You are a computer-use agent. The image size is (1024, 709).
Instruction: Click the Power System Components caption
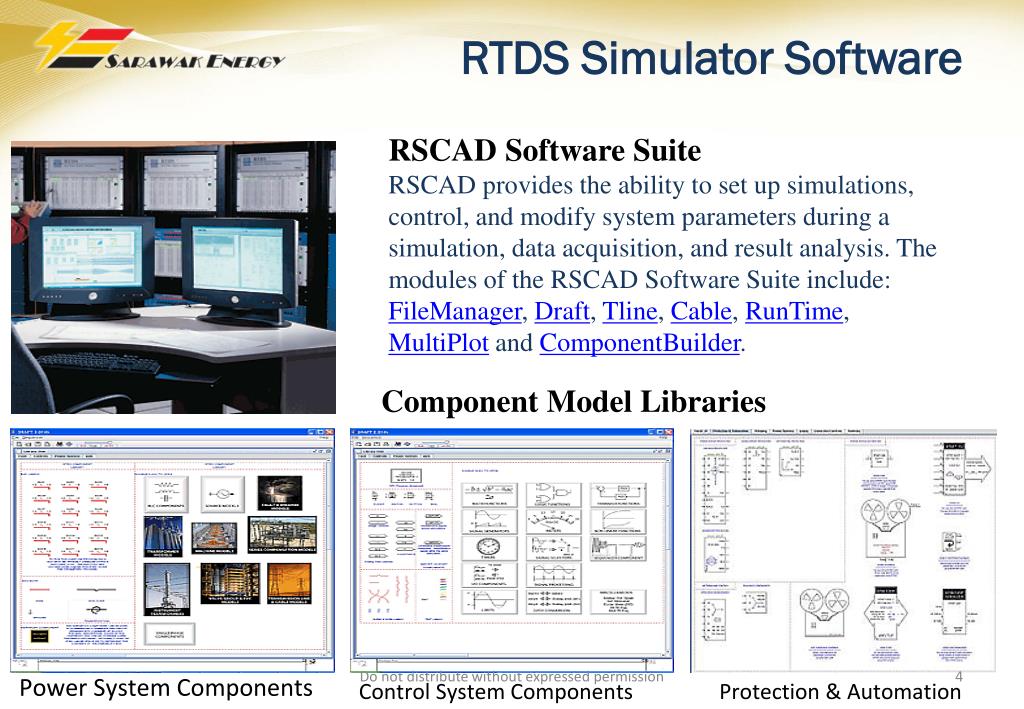(x=166, y=687)
